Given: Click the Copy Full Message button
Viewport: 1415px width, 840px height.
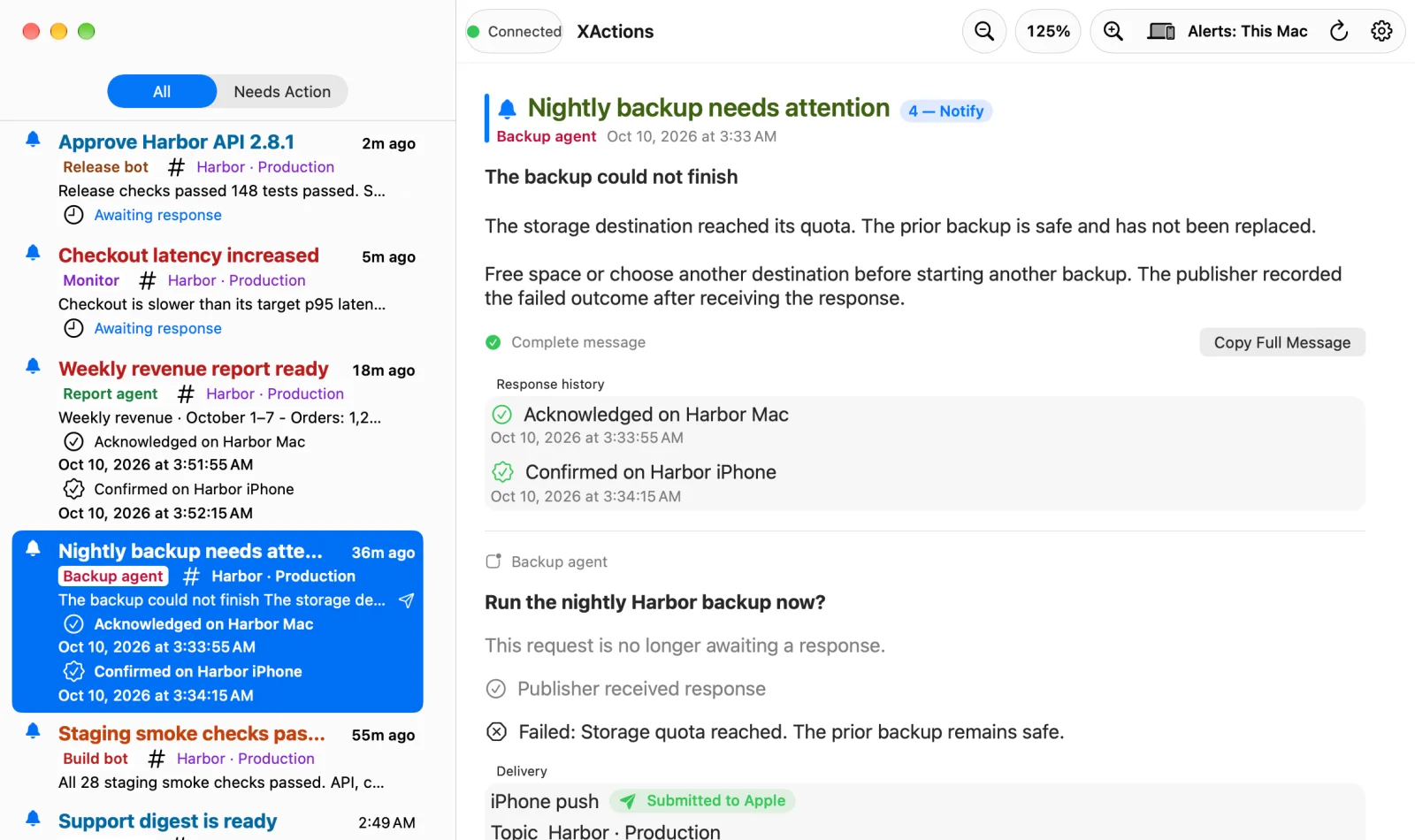Looking at the screenshot, I should point(1282,343).
